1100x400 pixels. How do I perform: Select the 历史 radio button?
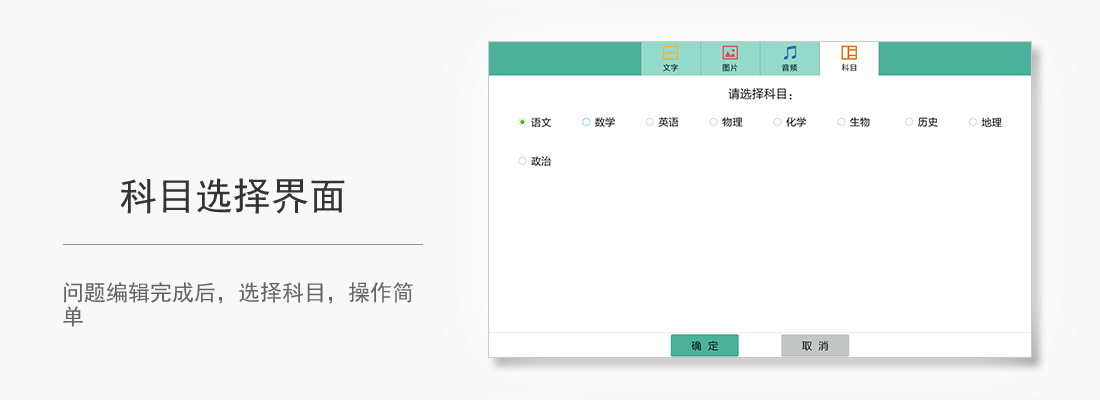coord(909,122)
